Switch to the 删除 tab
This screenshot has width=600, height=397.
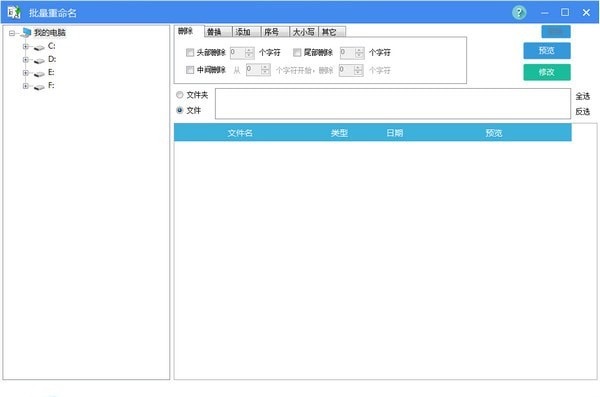coord(186,31)
